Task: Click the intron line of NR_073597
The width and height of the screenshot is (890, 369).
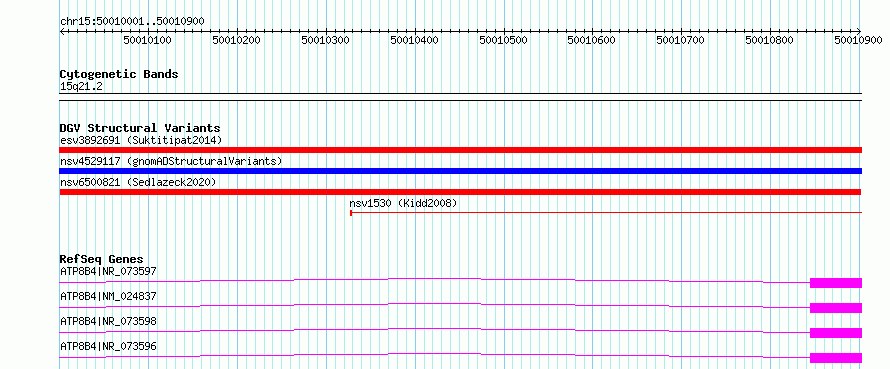Action: pyautogui.click(x=435, y=278)
